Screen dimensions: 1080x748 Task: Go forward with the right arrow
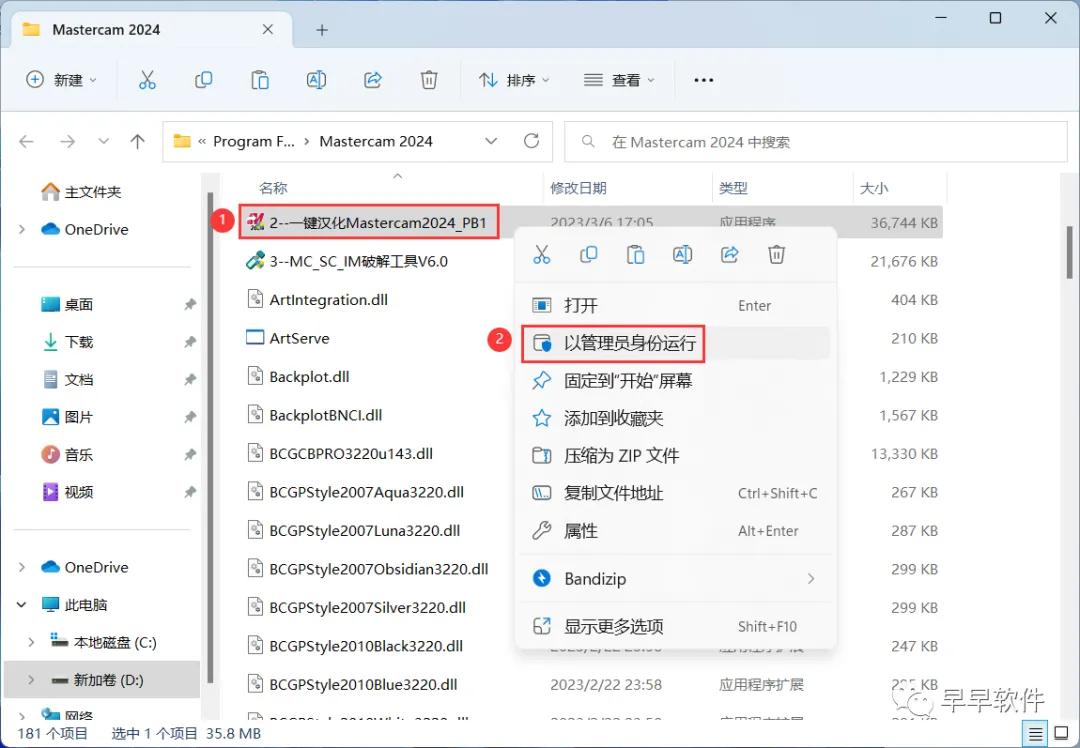[68, 142]
